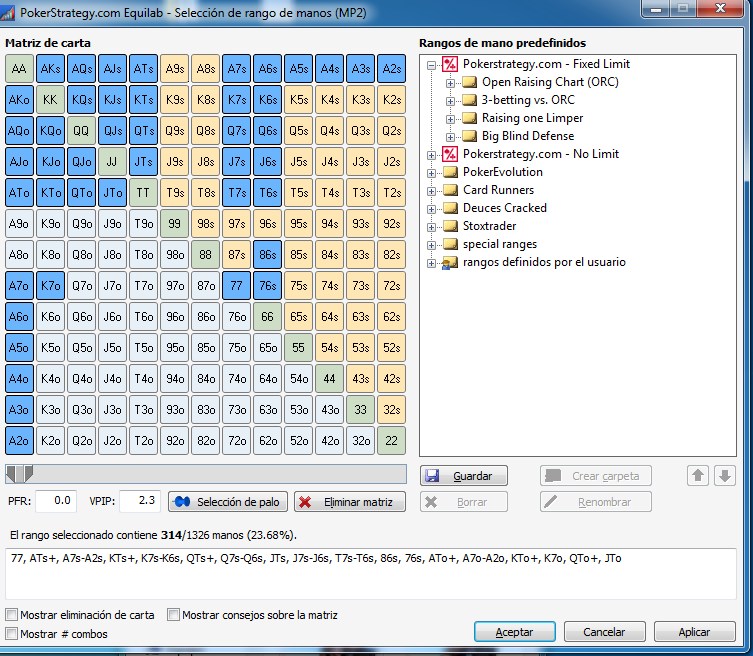Expand the Deuces Cracked folder
Image resolution: width=753 pixels, height=656 pixels.
pos(431,209)
